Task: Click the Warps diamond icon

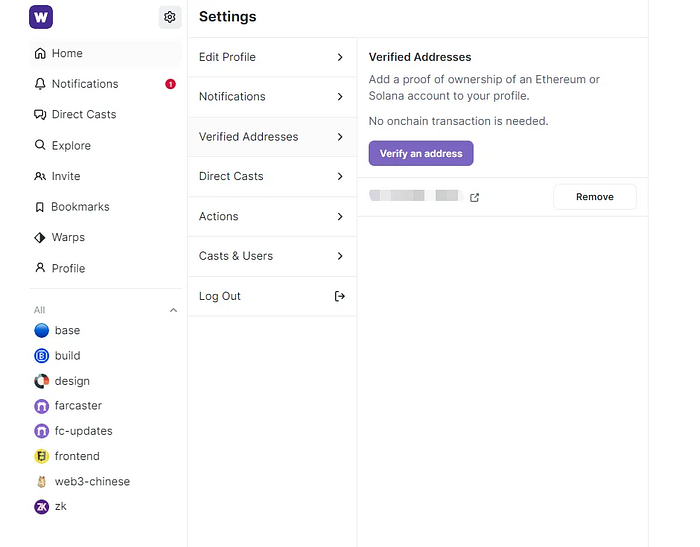Action: point(40,238)
